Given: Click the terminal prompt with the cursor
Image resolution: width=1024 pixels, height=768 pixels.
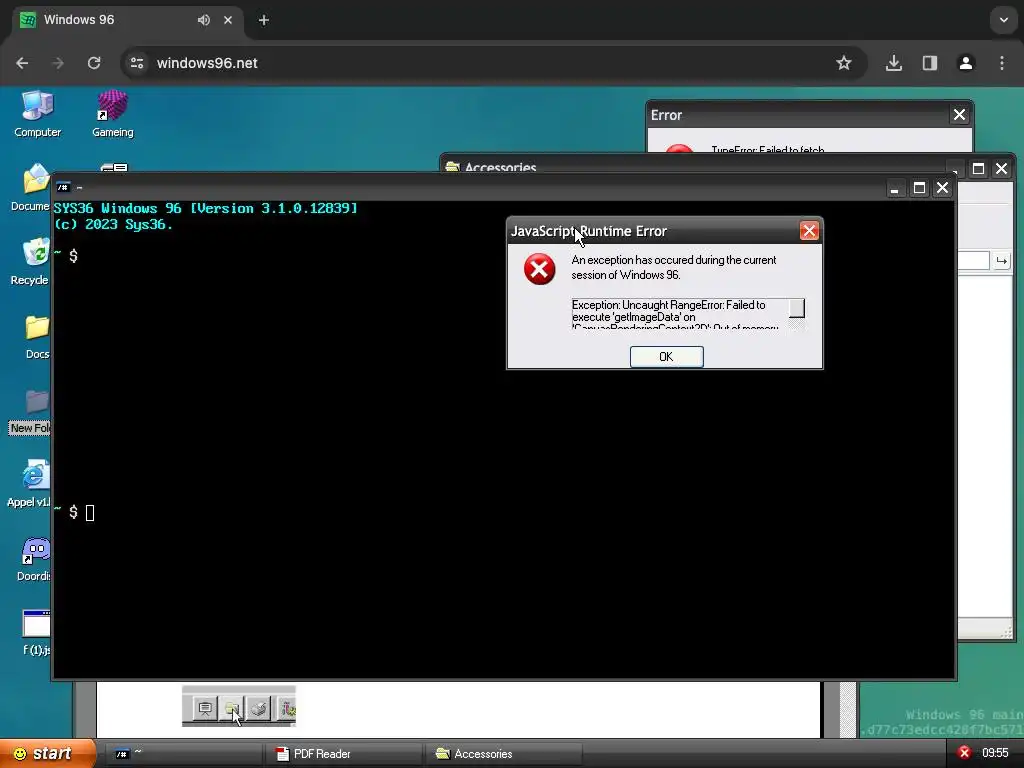Looking at the screenshot, I should point(74,513).
